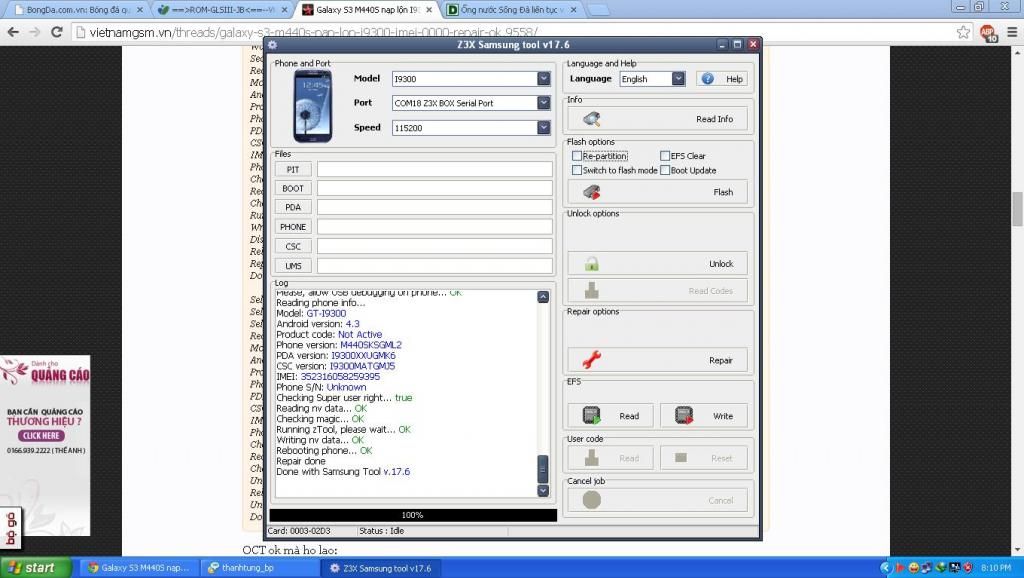
Task: Click the User code Read icon
Action: click(592, 458)
